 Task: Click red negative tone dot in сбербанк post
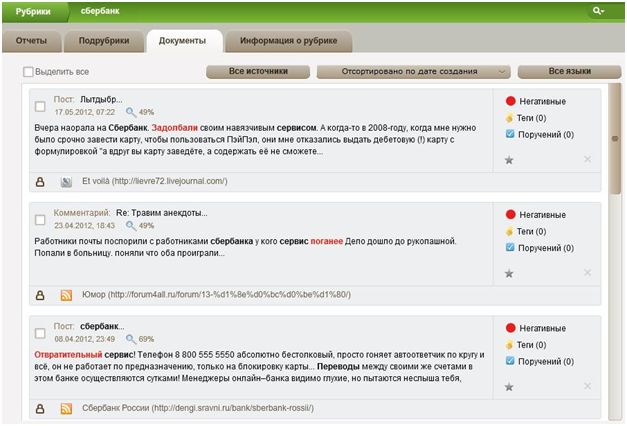(x=510, y=328)
